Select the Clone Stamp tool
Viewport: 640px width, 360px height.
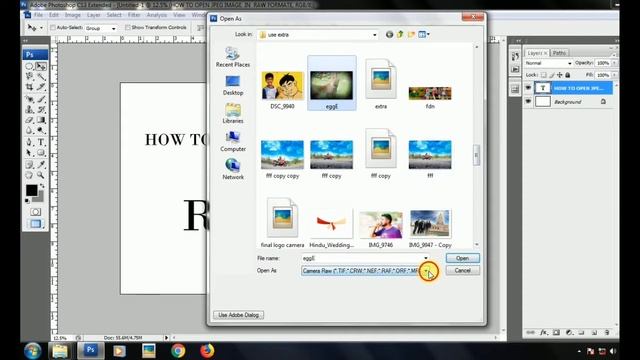(x=29, y=109)
